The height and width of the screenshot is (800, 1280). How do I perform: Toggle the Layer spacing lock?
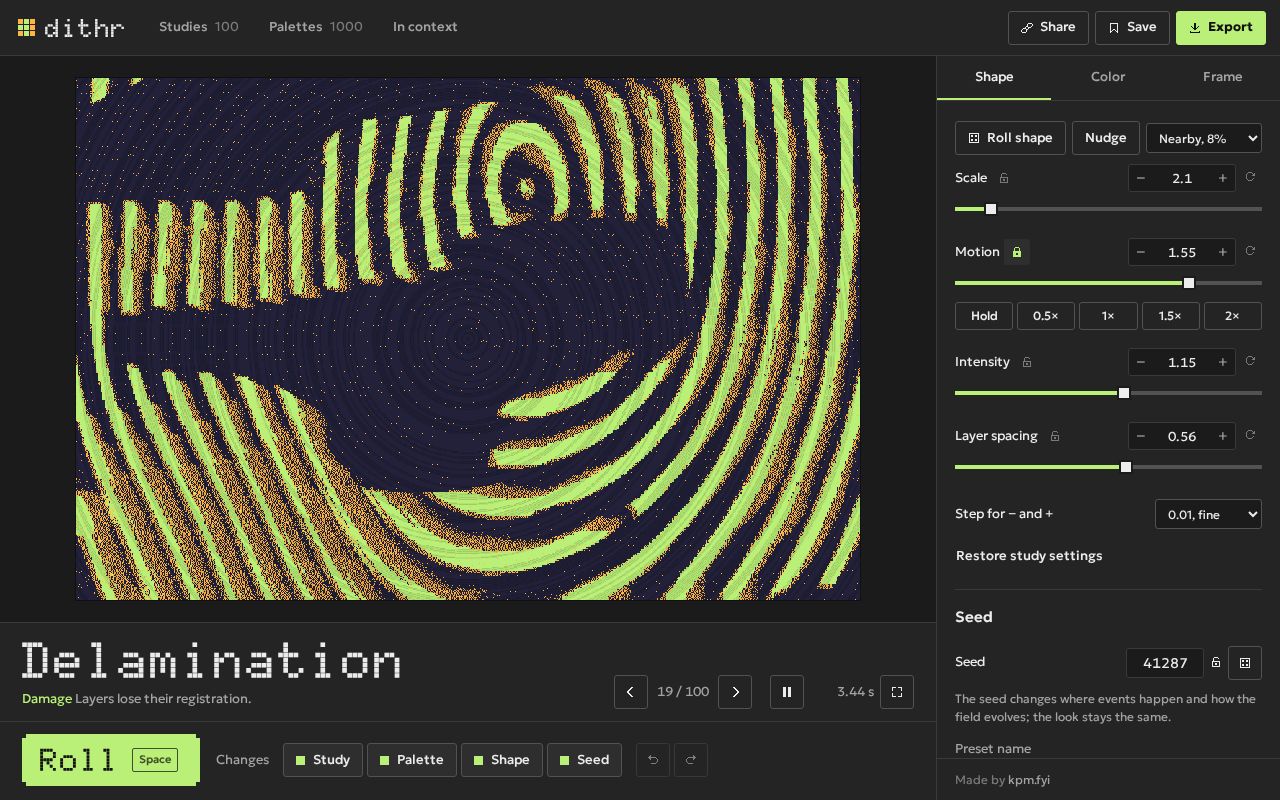(1055, 436)
